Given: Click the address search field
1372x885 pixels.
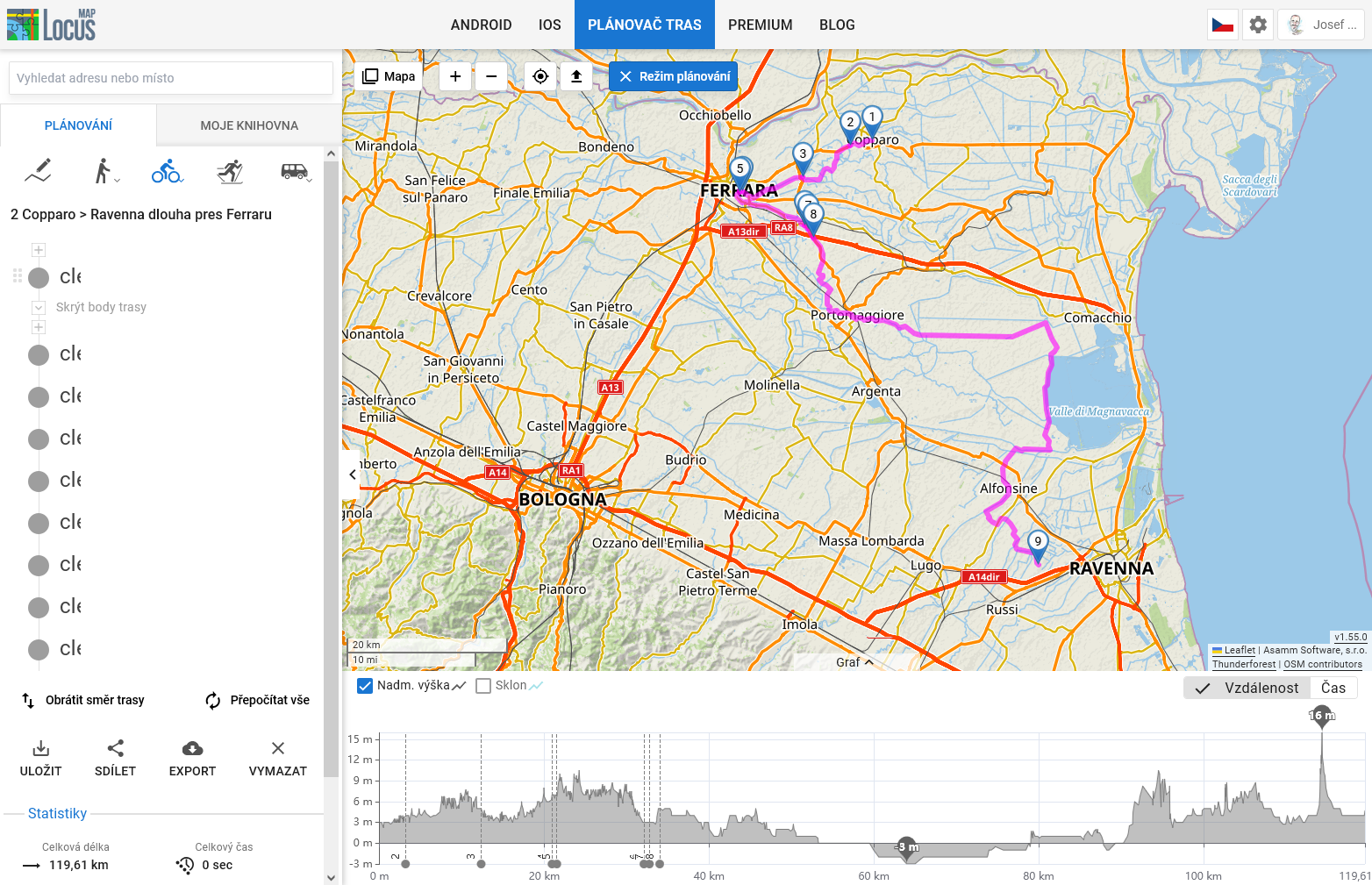Looking at the screenshot, I should [170, 78].
